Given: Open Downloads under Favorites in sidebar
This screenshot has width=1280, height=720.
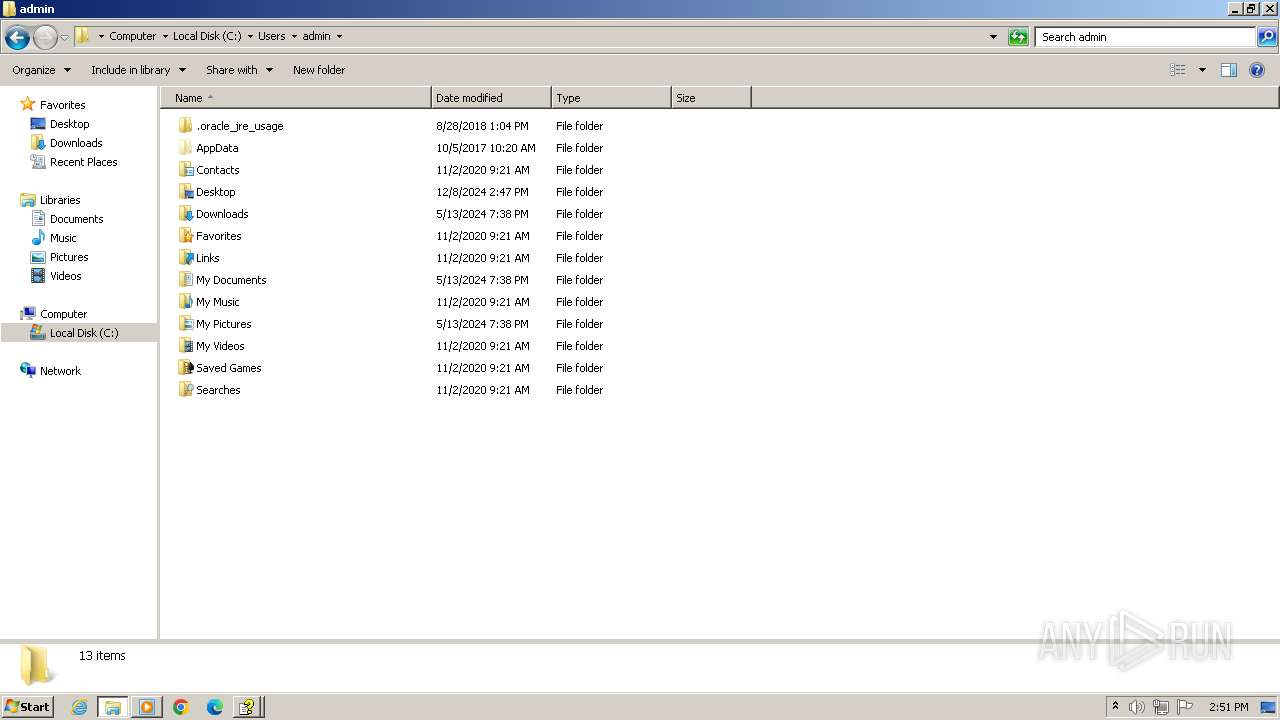Looking at the screenshot, I should [x=76, y=143].
